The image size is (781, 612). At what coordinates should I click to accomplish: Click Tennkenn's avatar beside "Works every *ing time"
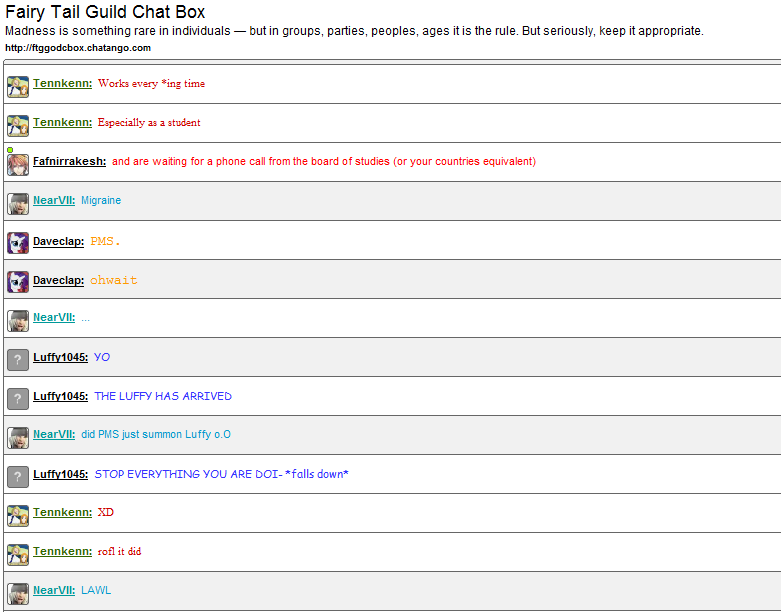click(17, 86)
